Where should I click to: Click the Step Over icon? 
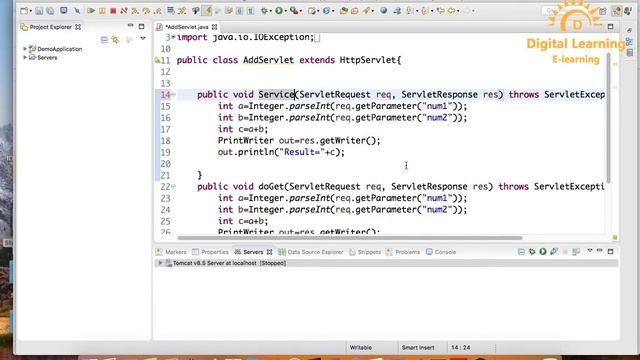point(146,11)
